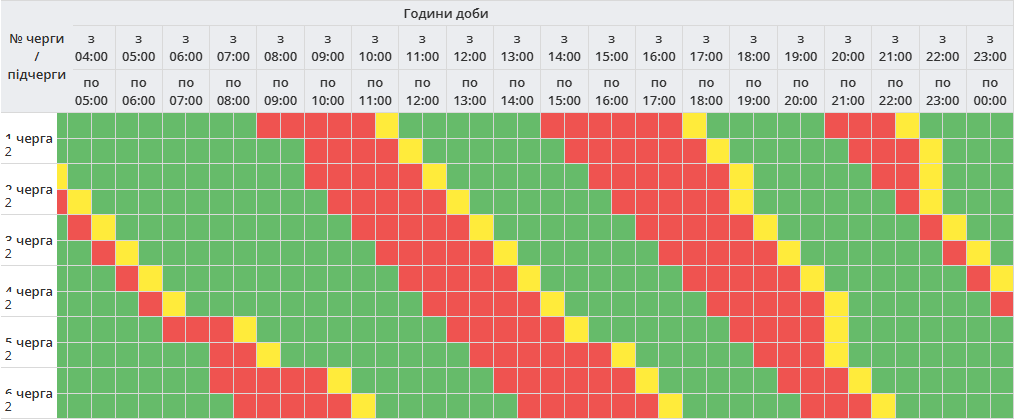Select the 'з 09:00' column header
The image size is (1014, 419).
[327, 48]
